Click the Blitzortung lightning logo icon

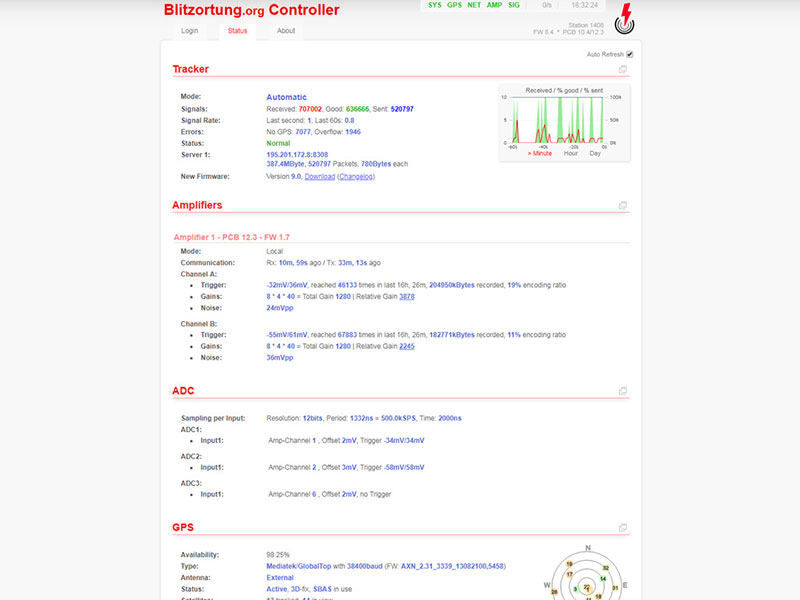click(624, 19)
